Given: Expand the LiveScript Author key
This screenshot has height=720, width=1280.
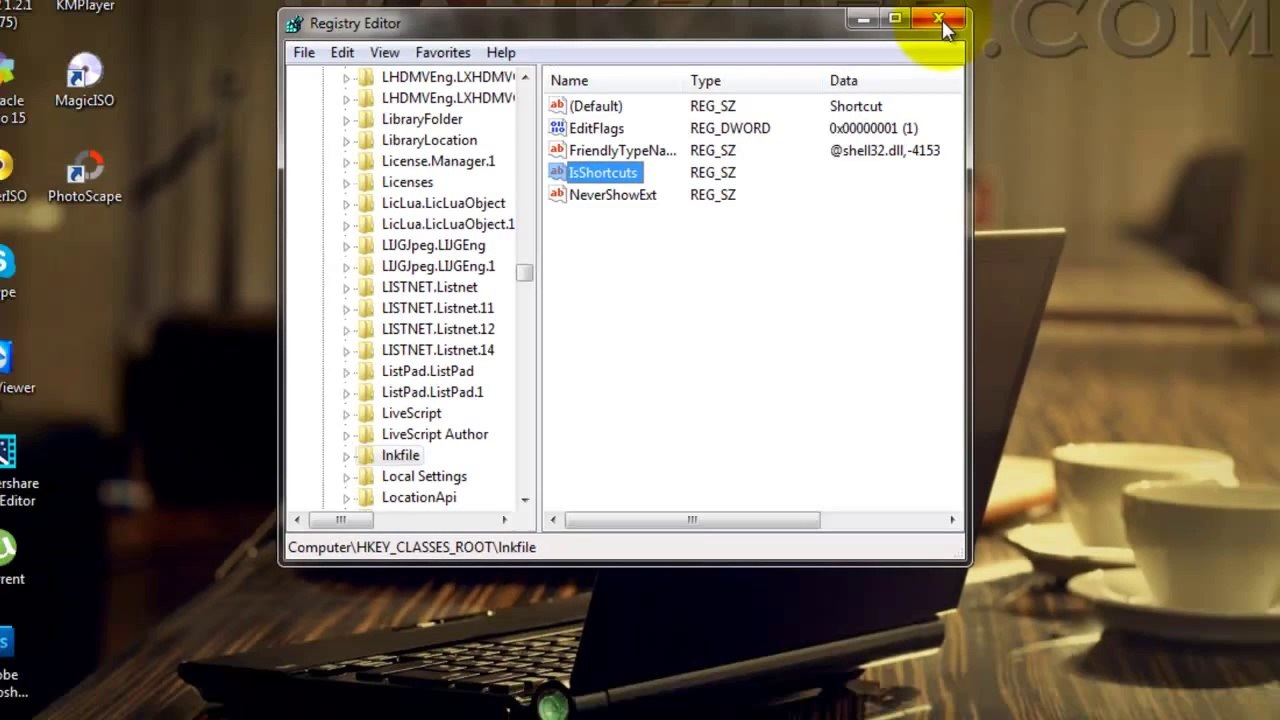Looking at the screenshot, I should (347, 435).
